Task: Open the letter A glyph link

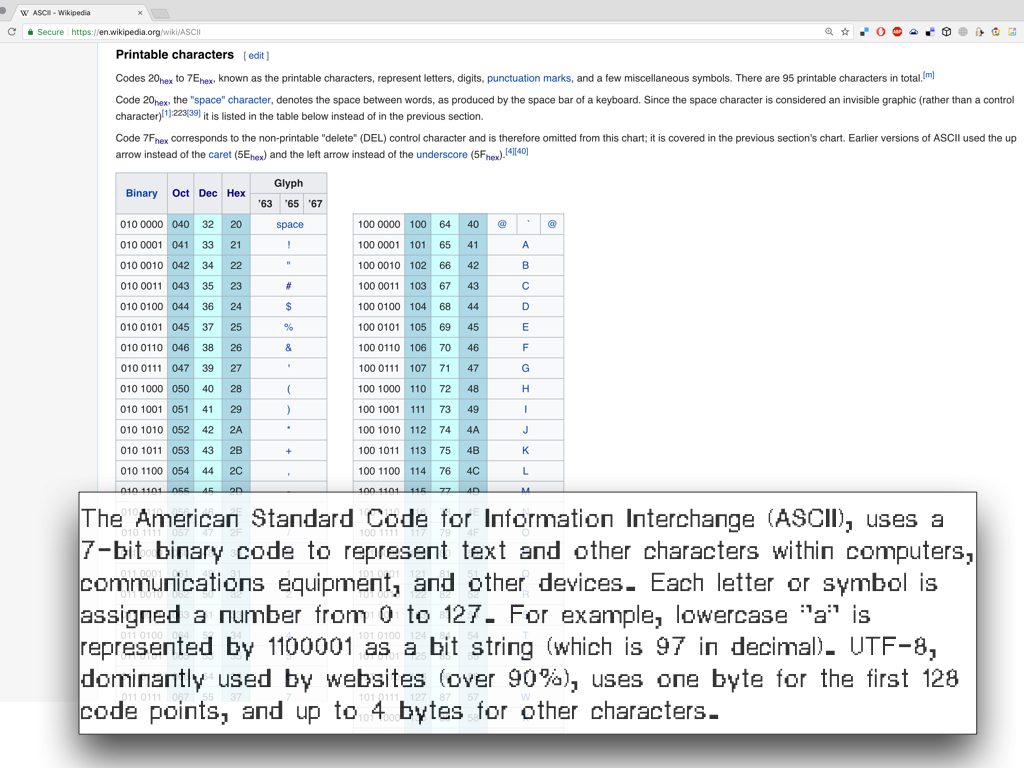Action: point(526,245)
